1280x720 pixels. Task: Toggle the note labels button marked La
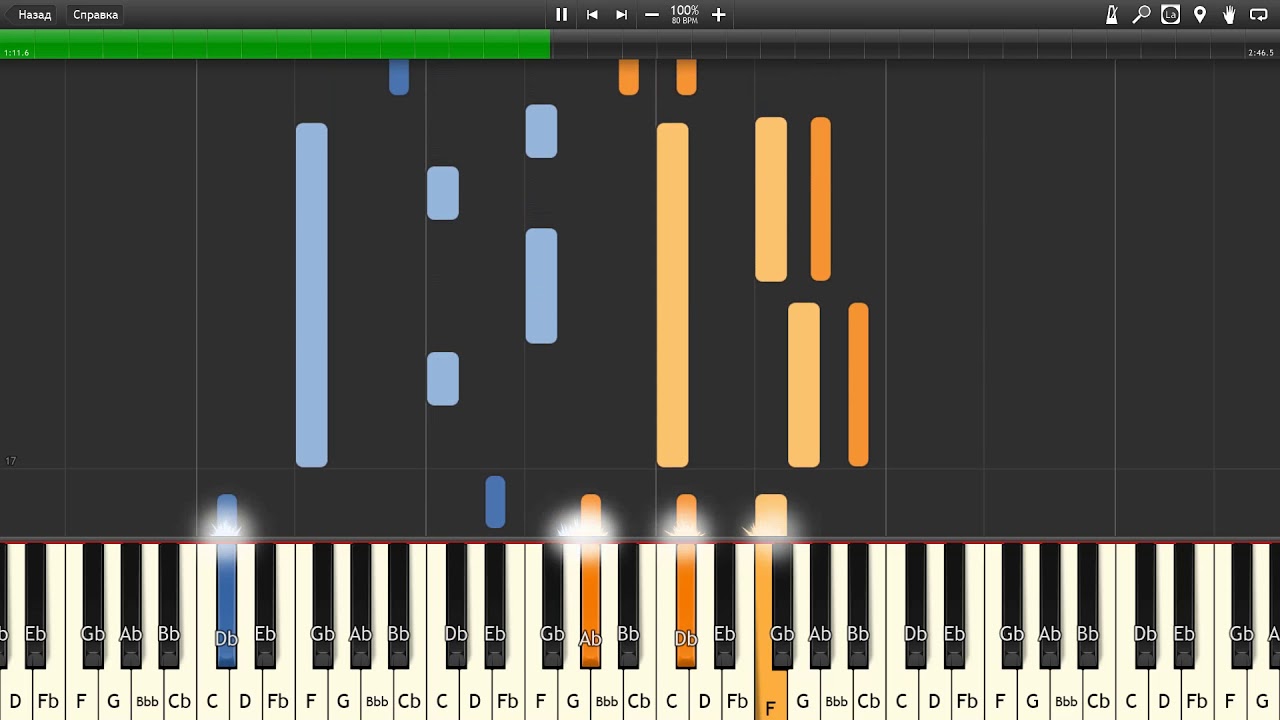pyautogui.click(x=1171, y=15)
